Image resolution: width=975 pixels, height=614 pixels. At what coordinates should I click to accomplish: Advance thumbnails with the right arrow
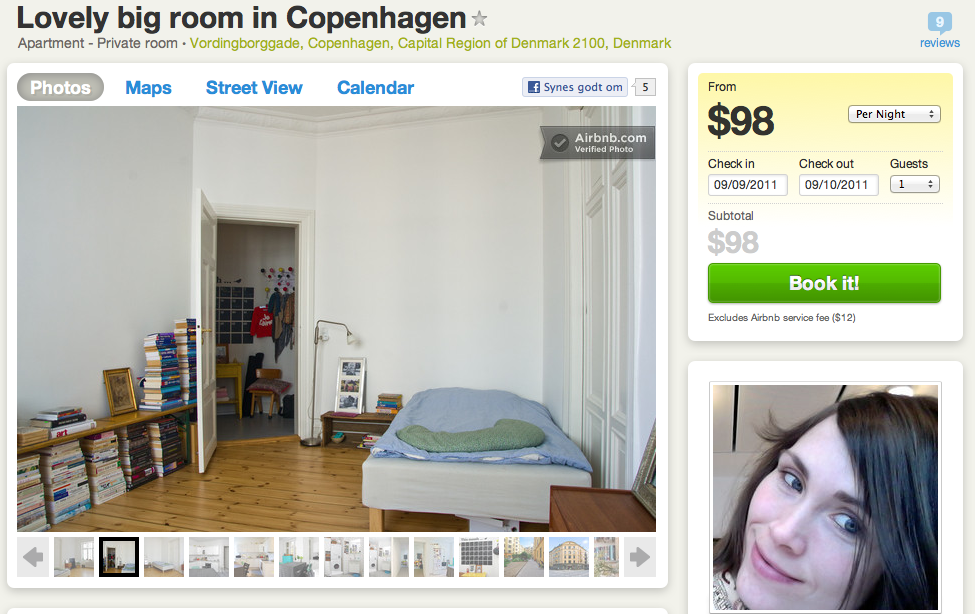(640, 557)
